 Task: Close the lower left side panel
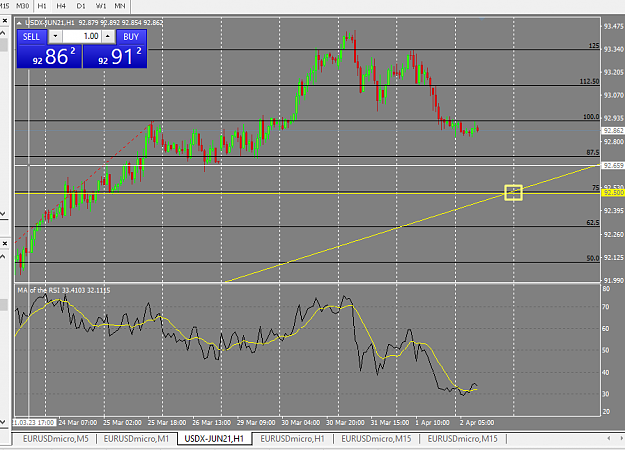point(5,243)
